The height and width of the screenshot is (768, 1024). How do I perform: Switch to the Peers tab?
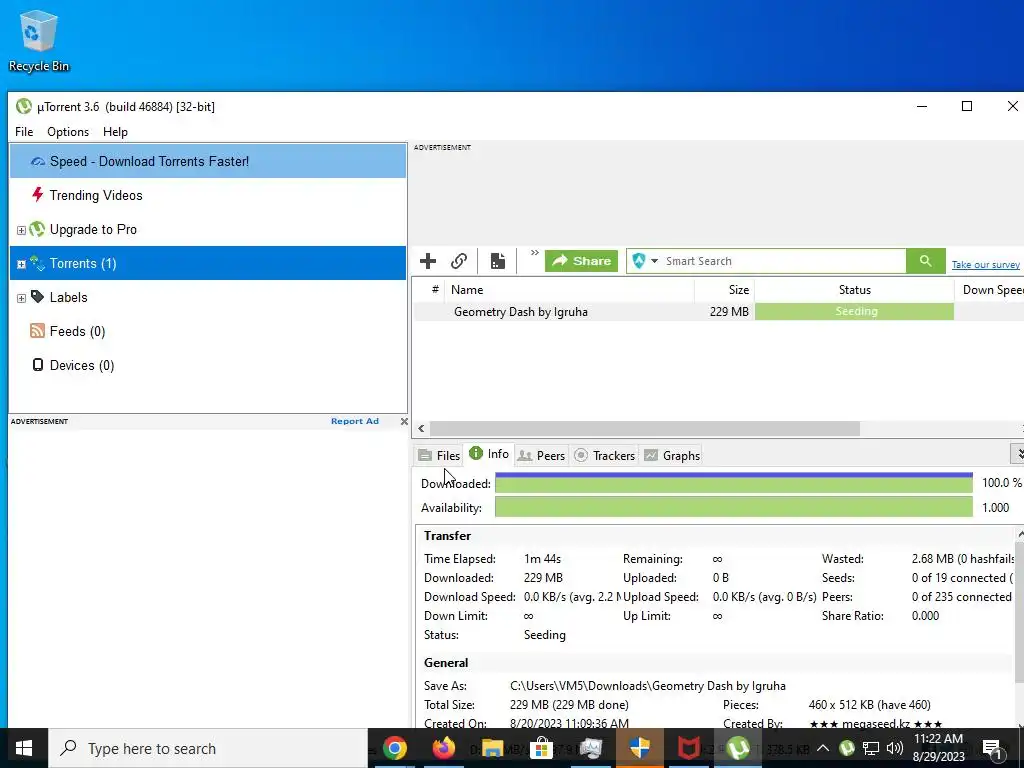click(x=541, y=455)
